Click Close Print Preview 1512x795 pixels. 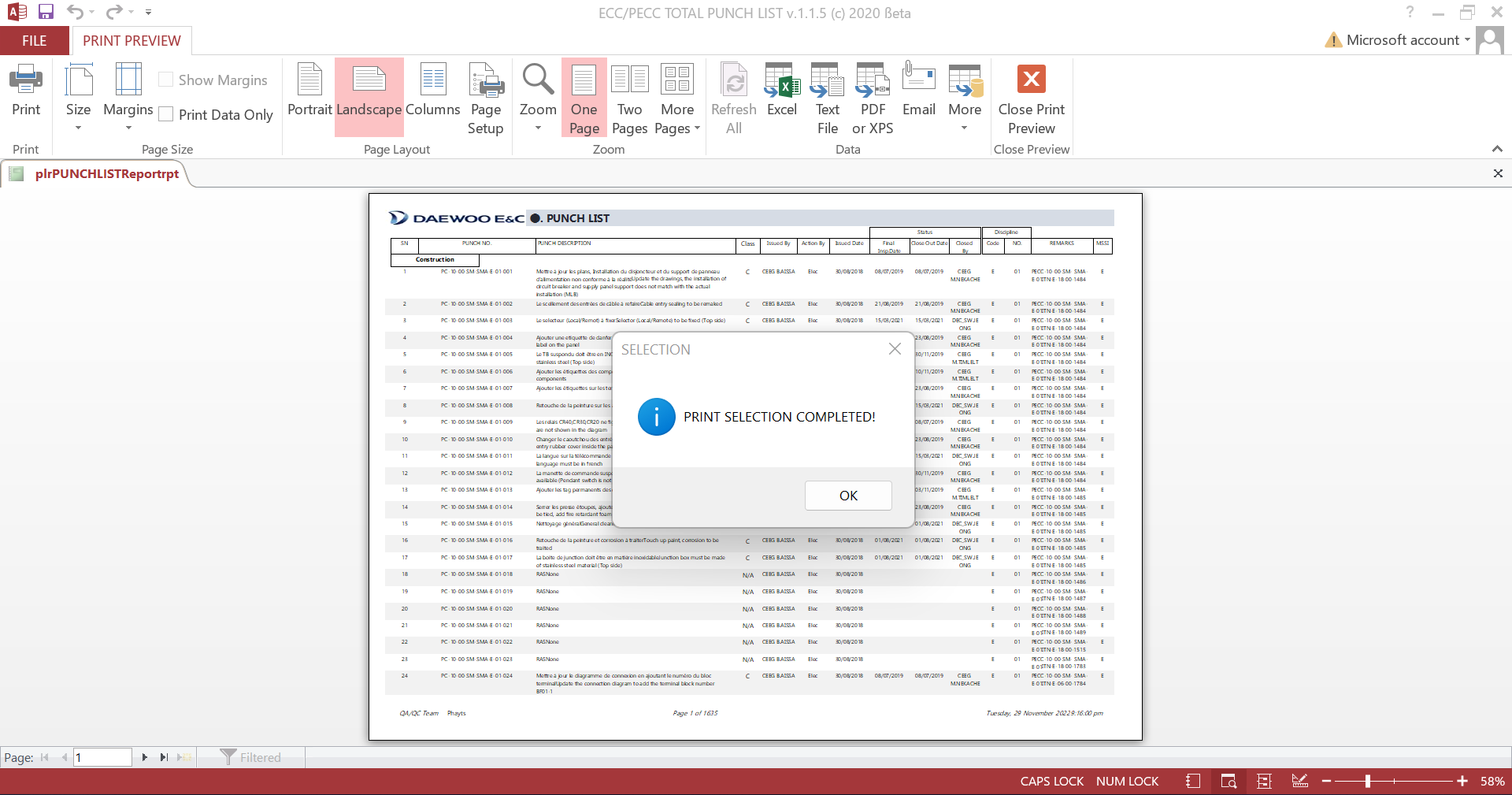pos(1032,98)
